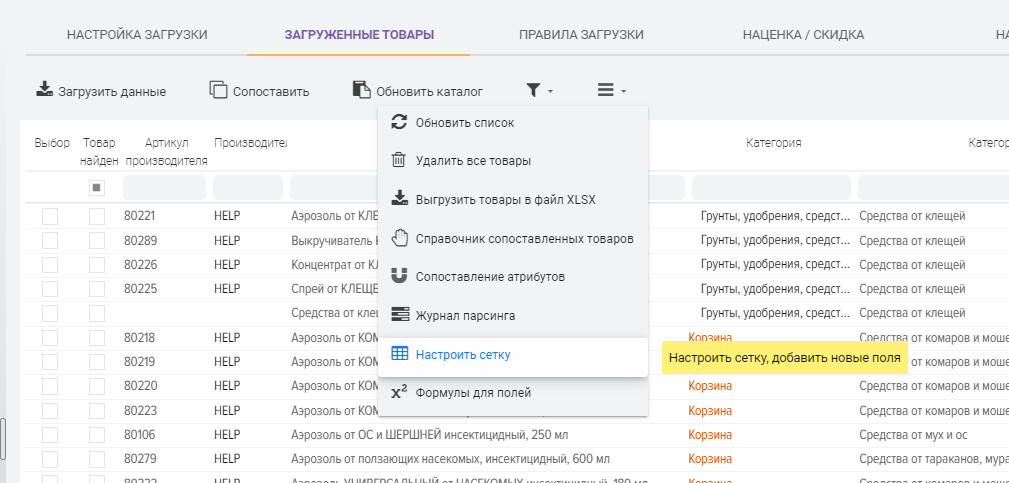Click the Артикул производителя filter field
Screen dimensions: 1009x483
coord(164,188)
